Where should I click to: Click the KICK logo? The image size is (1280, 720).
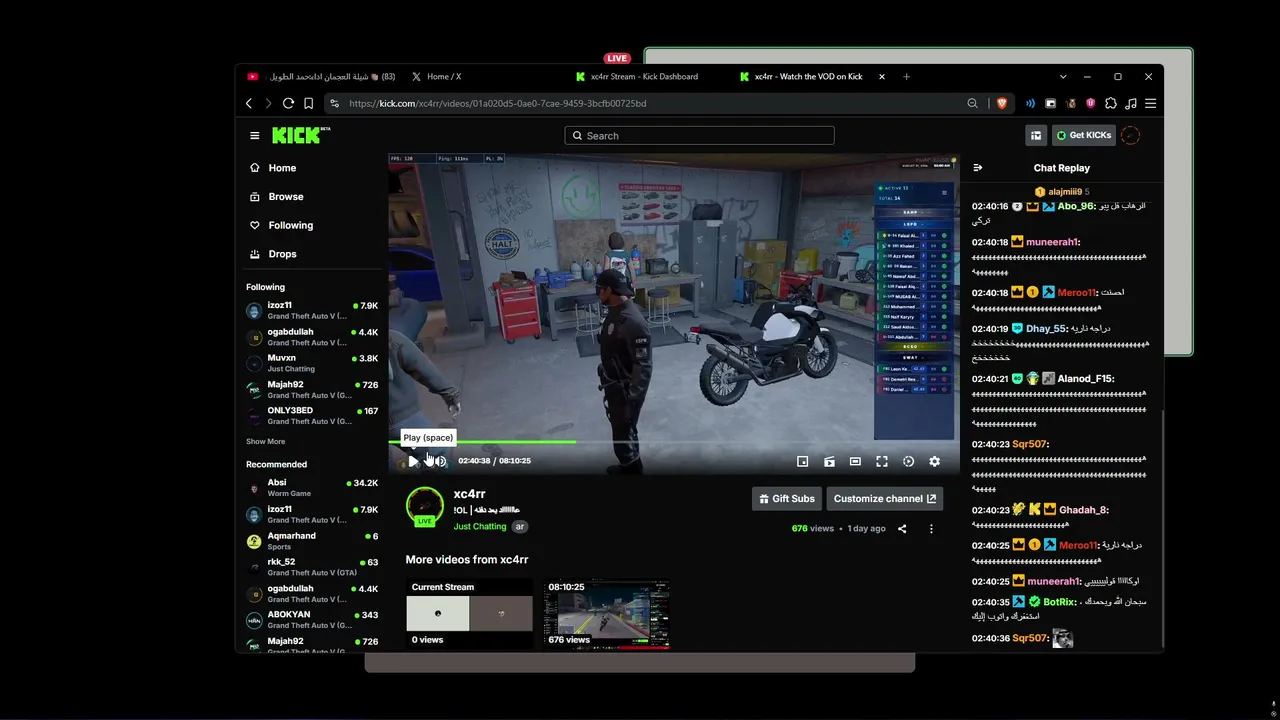pyautogui.click(x=300, y=135)
